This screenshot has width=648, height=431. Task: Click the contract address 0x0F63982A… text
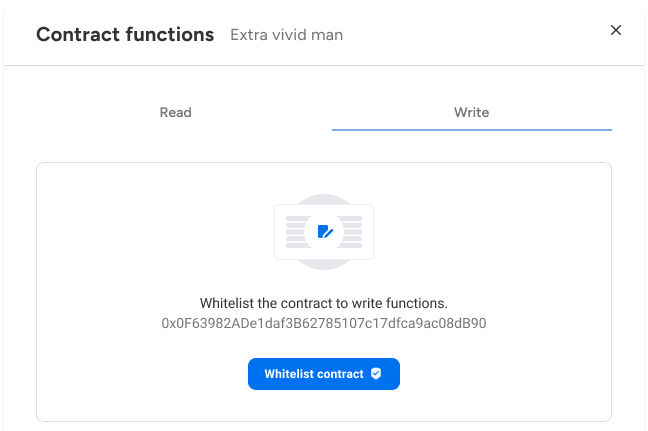click(x=324, y=323)
